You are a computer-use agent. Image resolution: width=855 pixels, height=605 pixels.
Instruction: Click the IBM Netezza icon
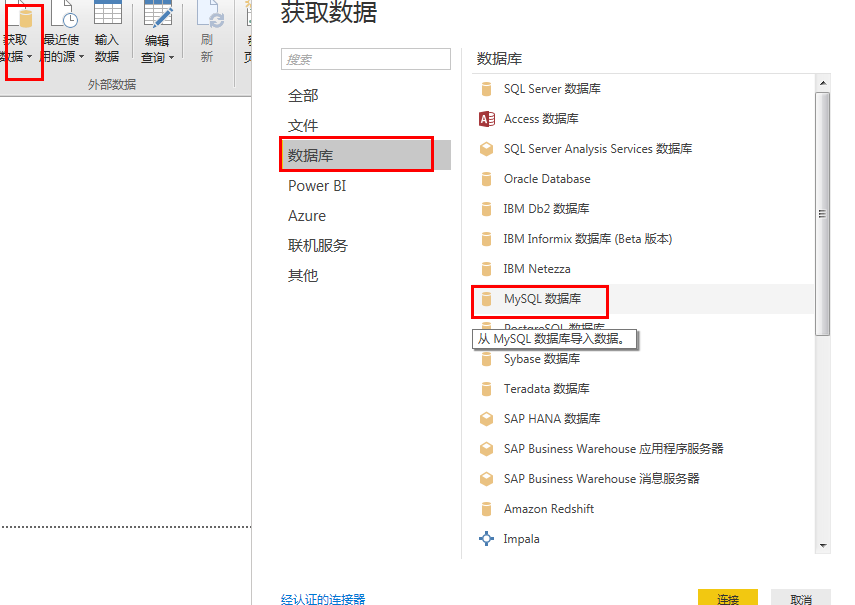486,269
